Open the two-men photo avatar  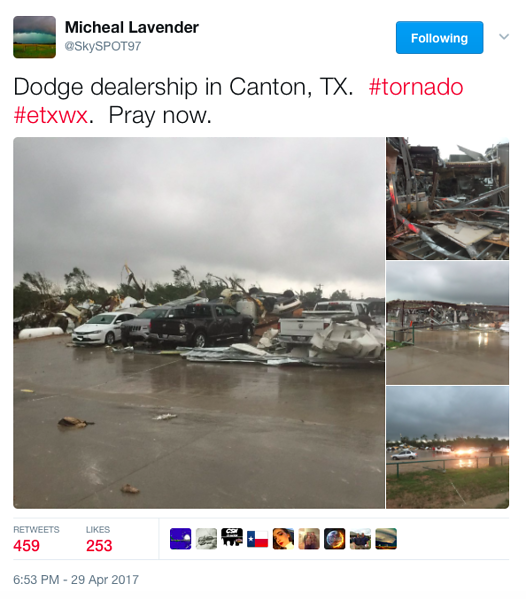[x=360, y=539]
